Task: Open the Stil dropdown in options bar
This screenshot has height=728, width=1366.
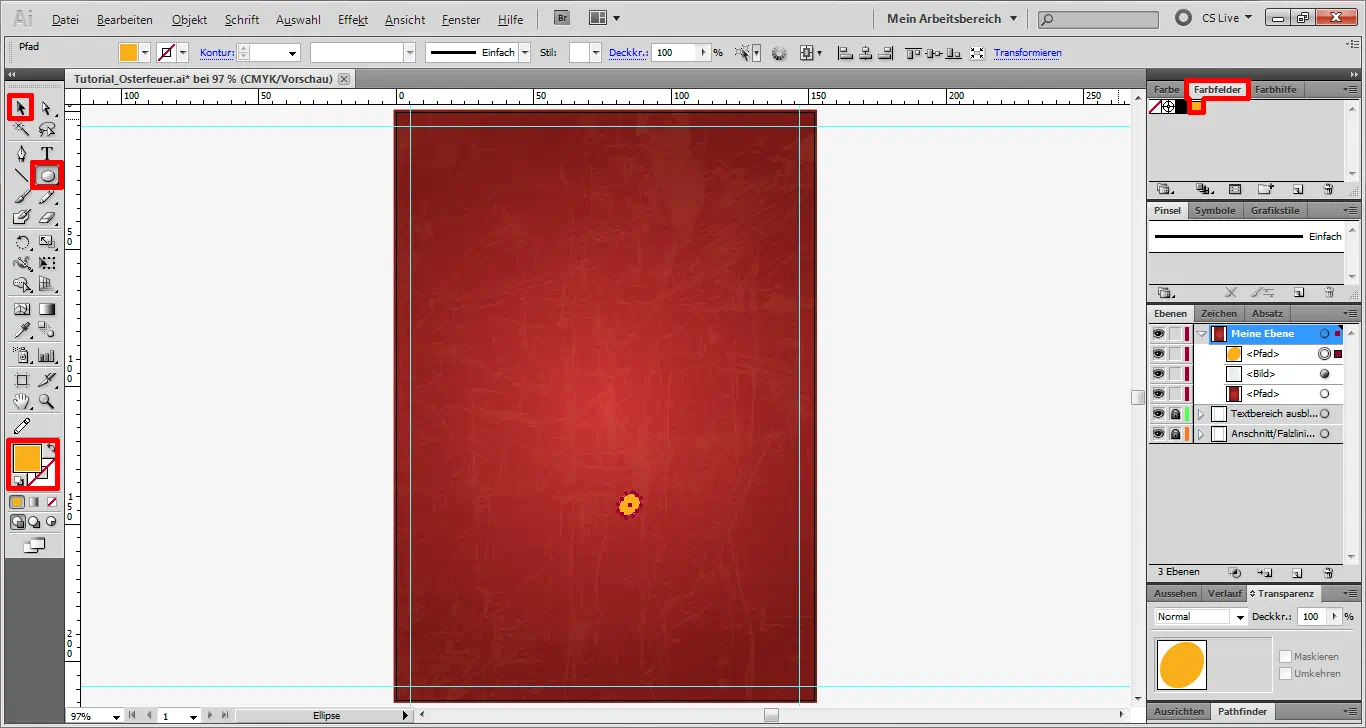Action: tap(594, 52)
